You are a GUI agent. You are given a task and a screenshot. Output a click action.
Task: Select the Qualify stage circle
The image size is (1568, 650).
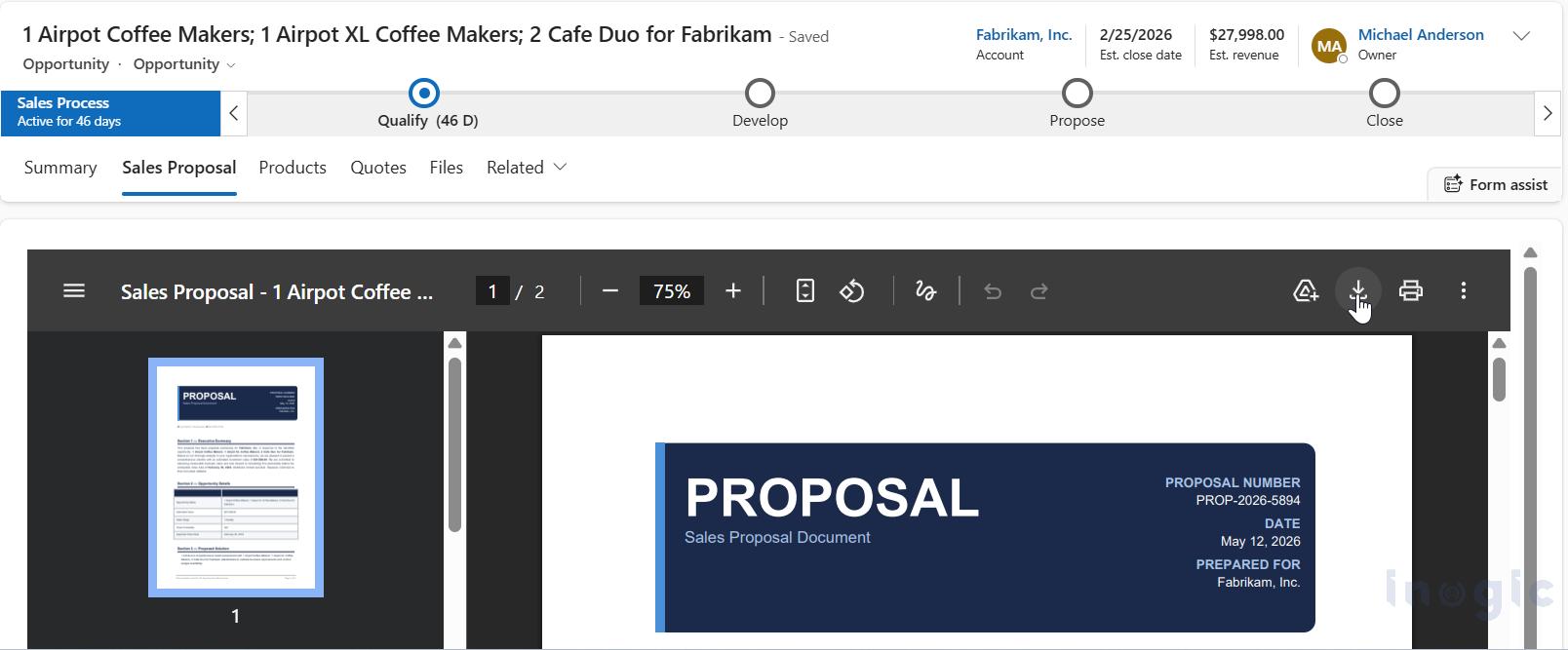(424, 94)
